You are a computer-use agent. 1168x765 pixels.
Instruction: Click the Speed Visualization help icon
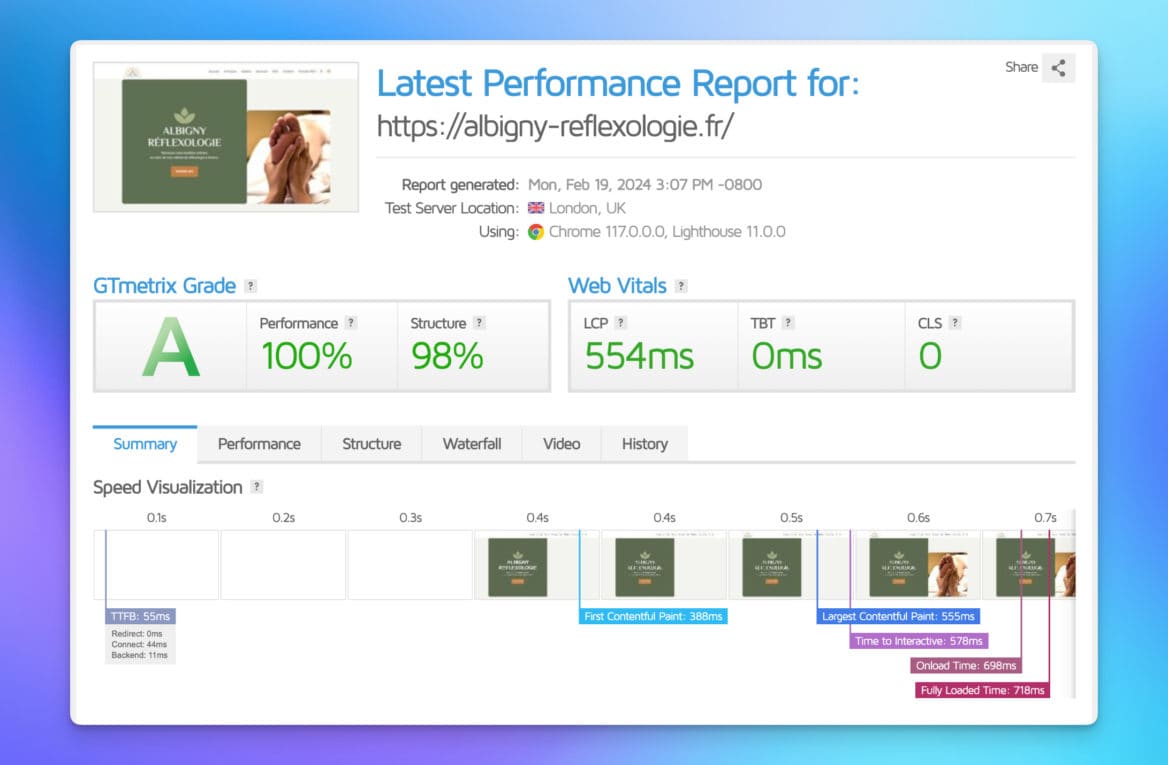click(257, 486)
